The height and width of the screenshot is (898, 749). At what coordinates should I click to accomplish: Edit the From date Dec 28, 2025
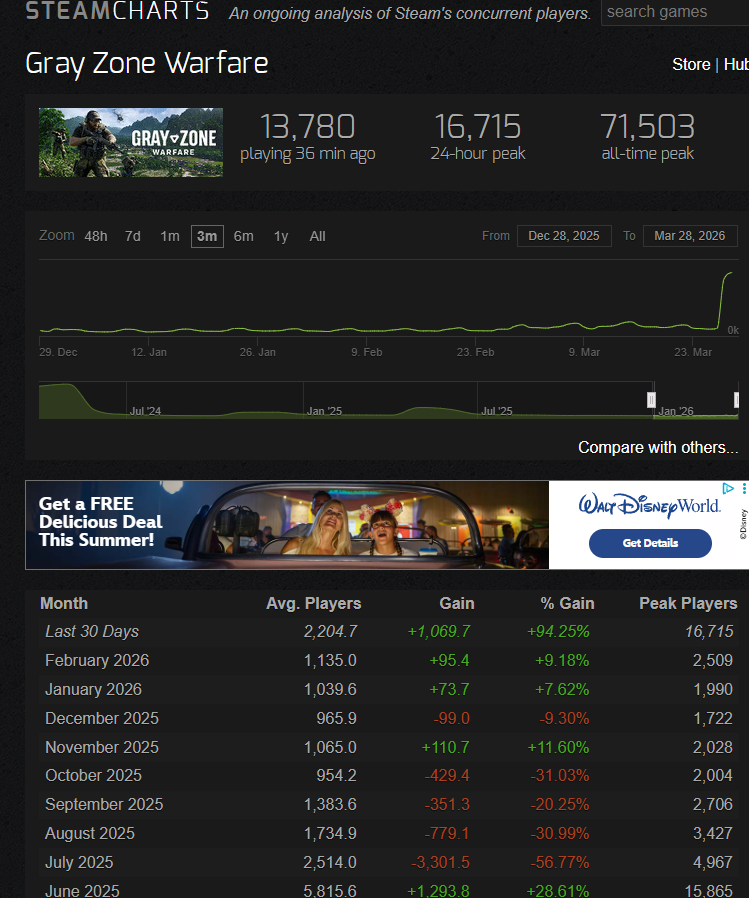click(x=564, y=236)
